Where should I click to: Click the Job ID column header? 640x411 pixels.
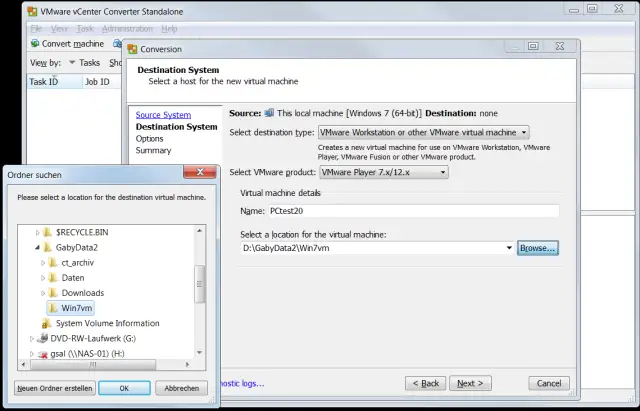[x=102, y=82]
